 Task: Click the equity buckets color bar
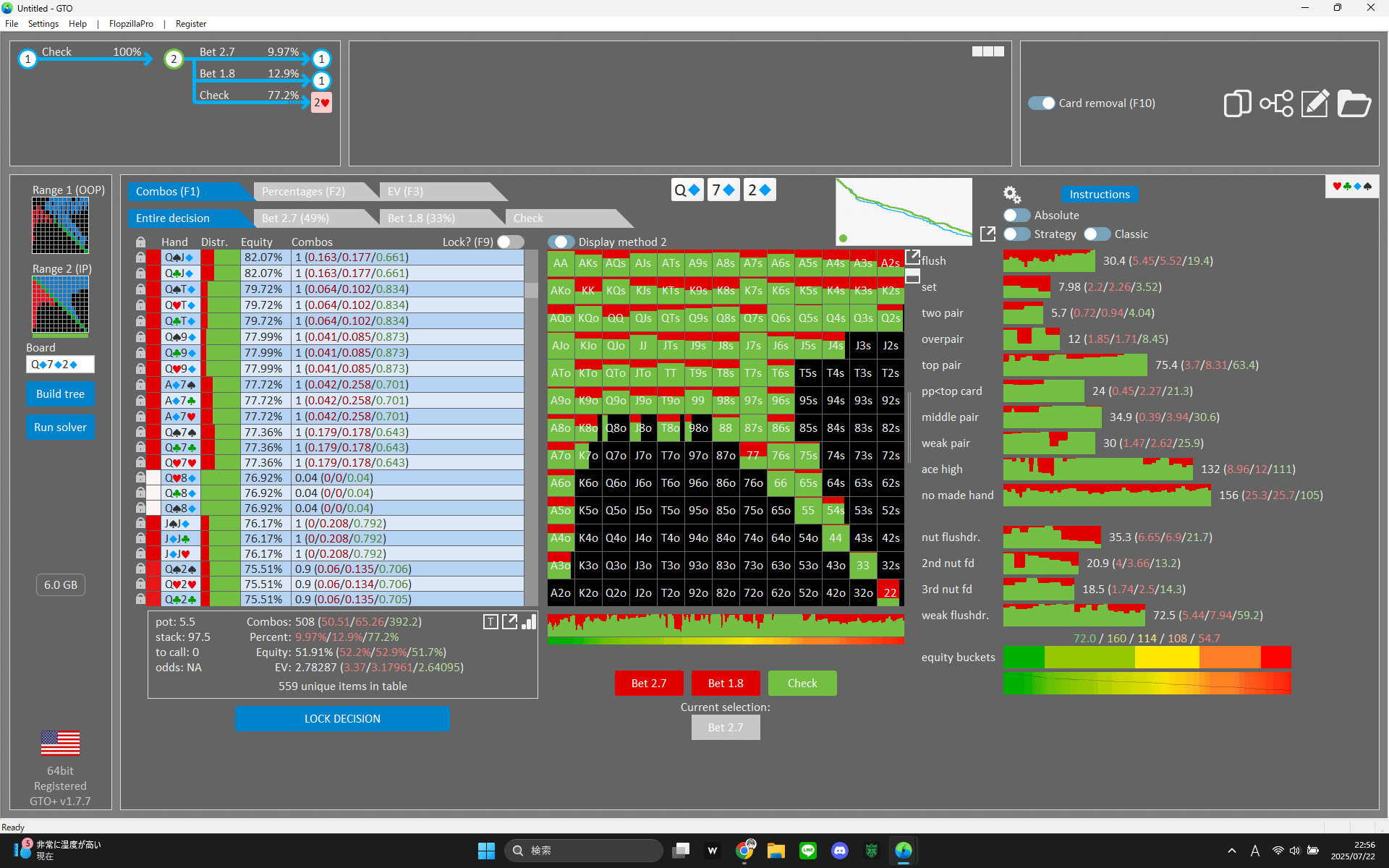coord(1147,658)
